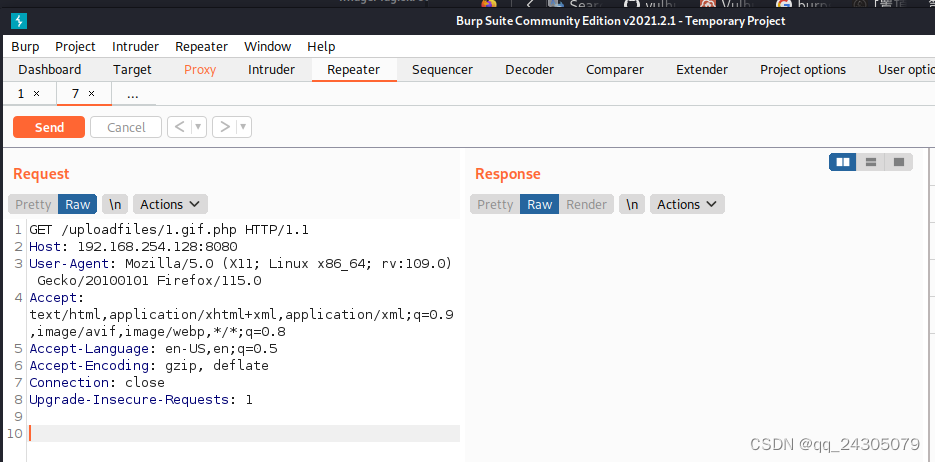The width and height of the screenshot is (935, 462).
Task: Close Repeater tab 7
Action: (x=91, y=94)
